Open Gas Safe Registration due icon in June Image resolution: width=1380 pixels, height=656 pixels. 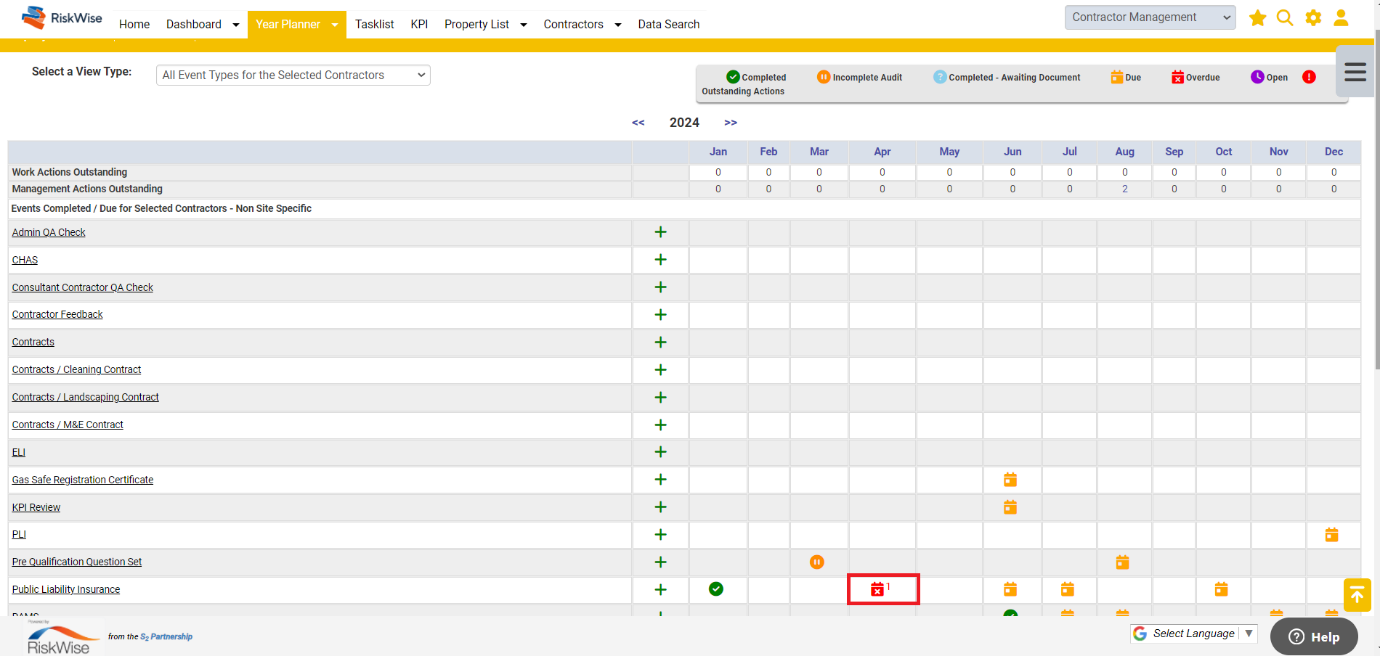click(x=1010, y=480)
